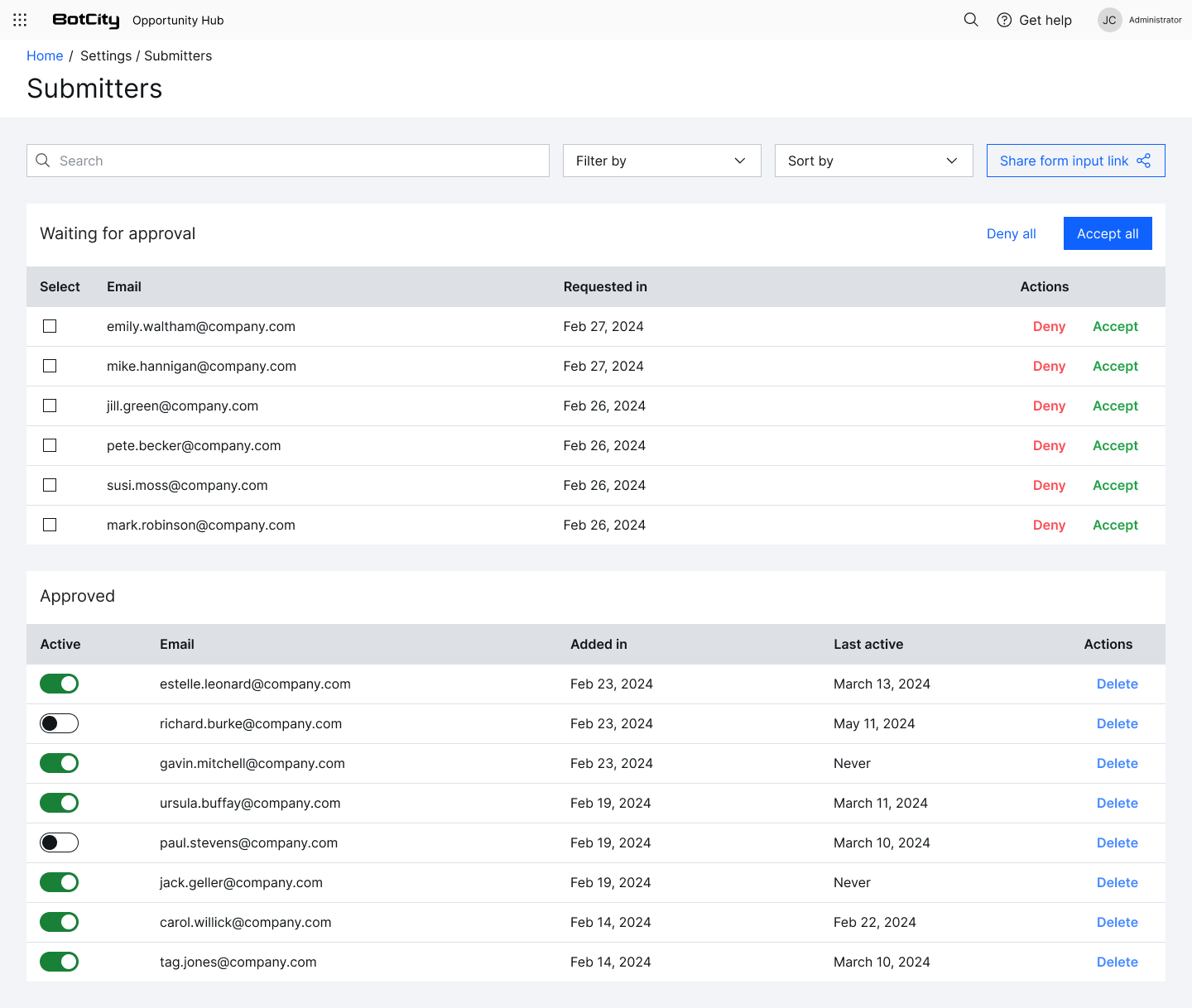Check the checkbox for emily.waltham@company.com

pyautogui.click(x=49, y=326)
